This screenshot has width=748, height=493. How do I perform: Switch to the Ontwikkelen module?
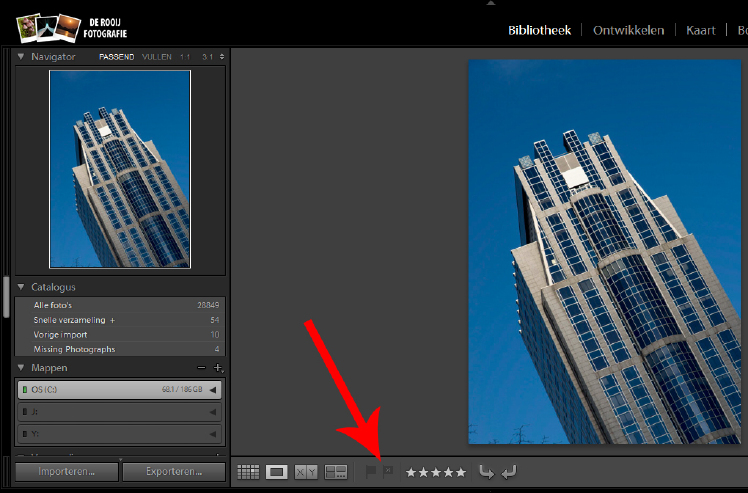click(629, 30)
